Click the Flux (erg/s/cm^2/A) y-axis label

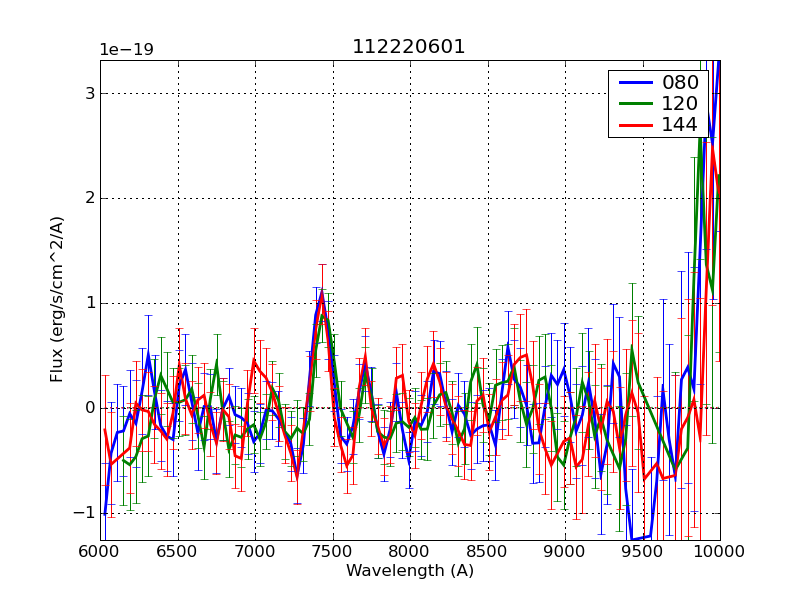[x=57, y=300]
